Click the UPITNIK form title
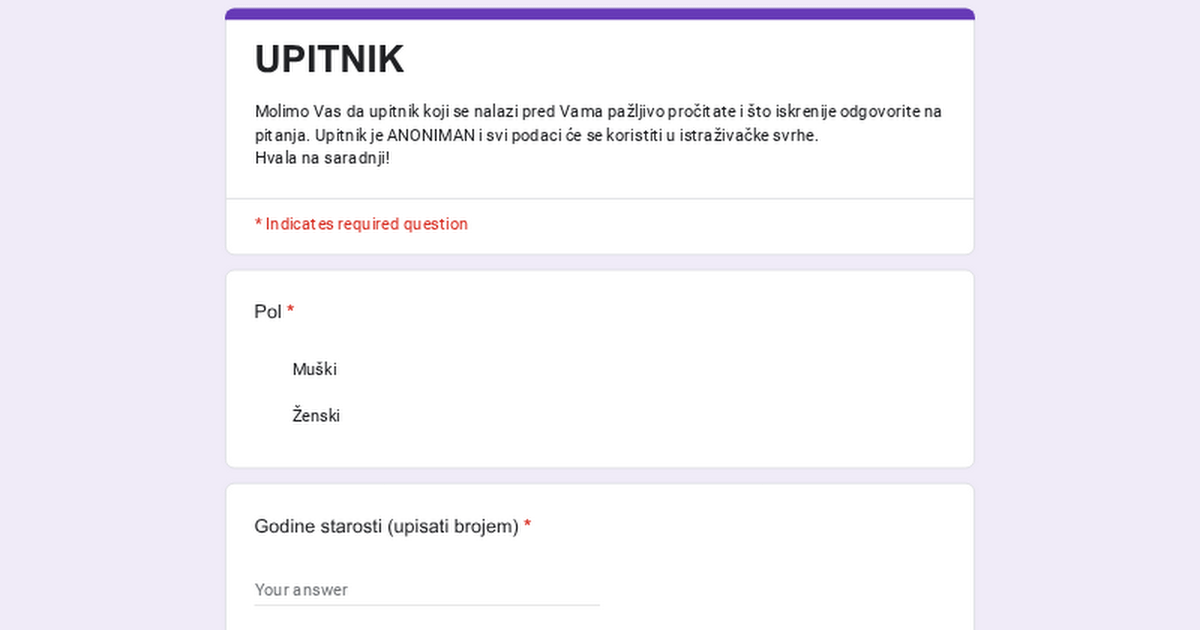This screenshot has height=630, width=1200. click(329, 60)
